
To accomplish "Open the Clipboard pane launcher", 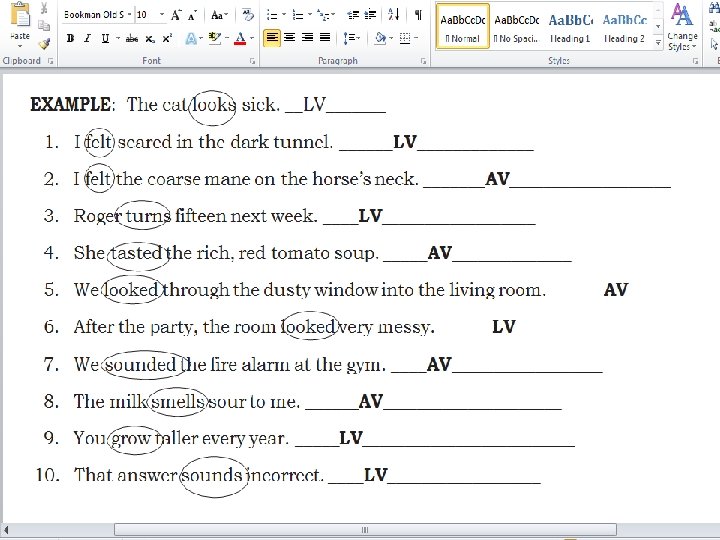I will click(x=50, y=61).
